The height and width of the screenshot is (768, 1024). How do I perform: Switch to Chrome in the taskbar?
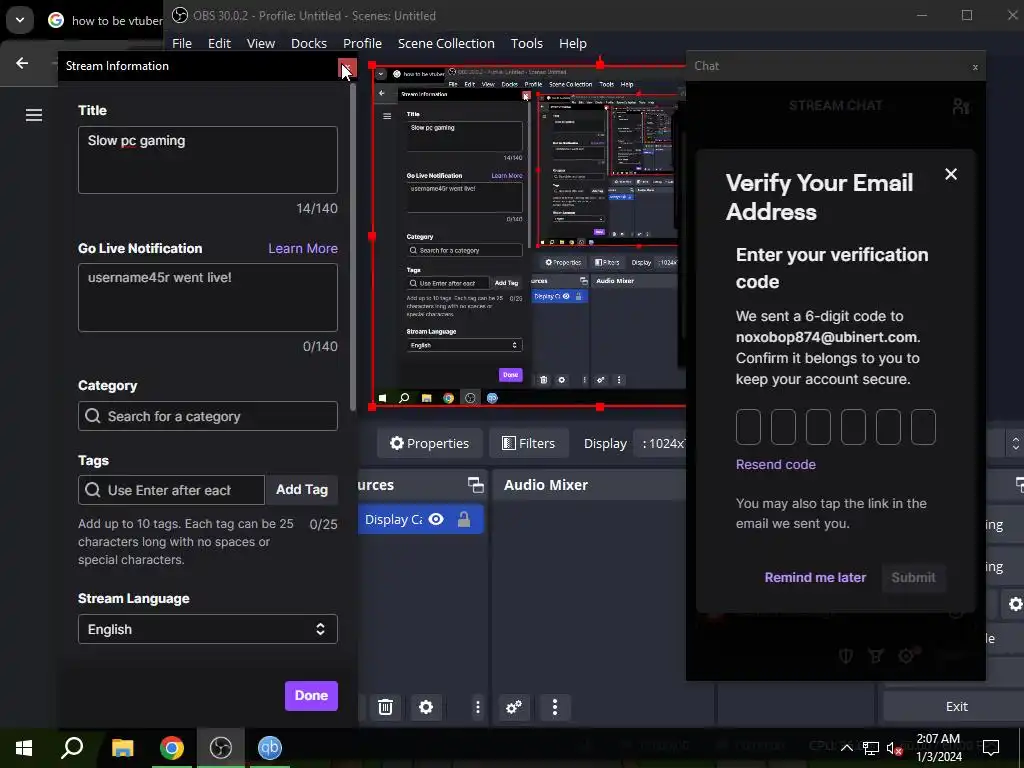(x=171, y=748)
